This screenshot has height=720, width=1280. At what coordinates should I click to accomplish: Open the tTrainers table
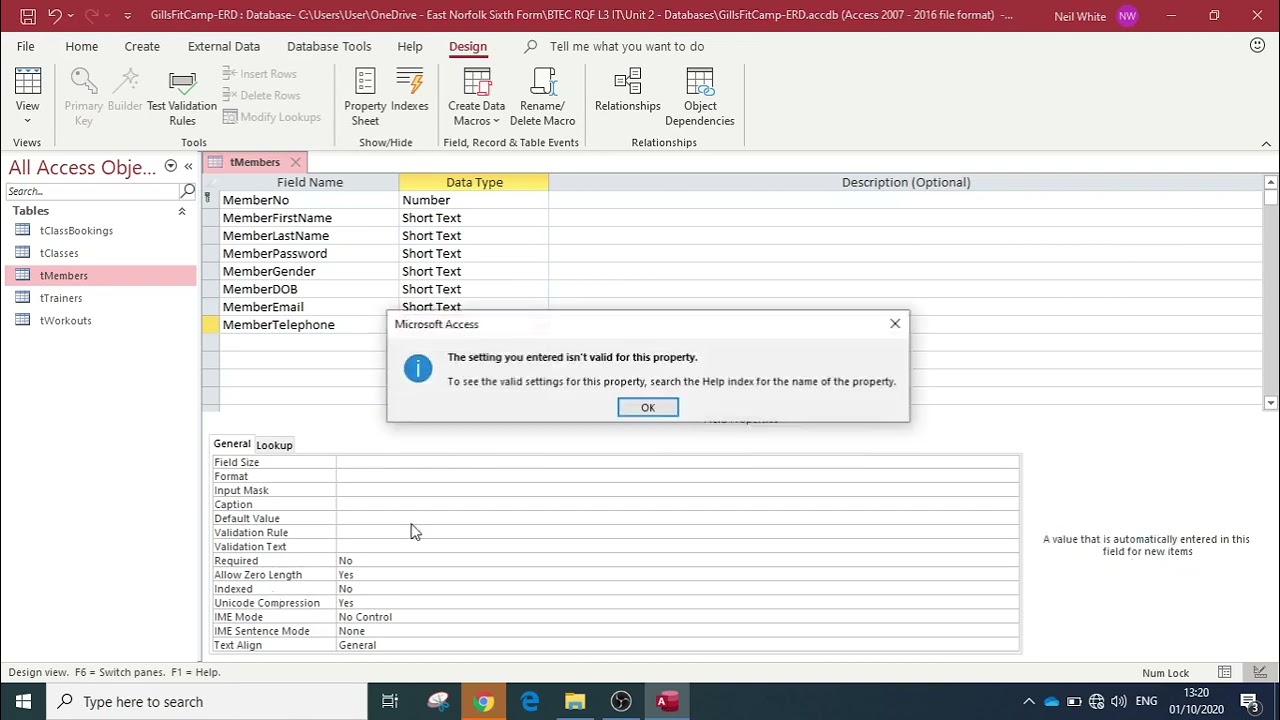(61, 298)
